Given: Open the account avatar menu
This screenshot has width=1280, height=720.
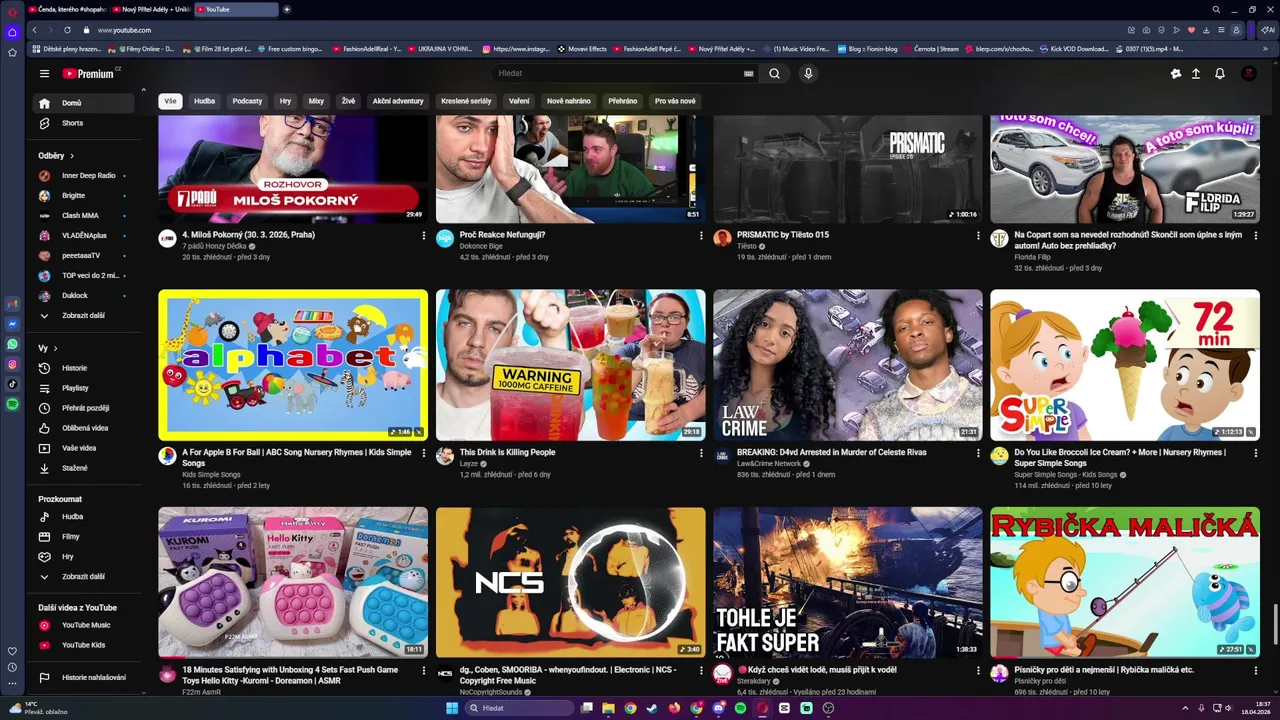Looking at the screenshot, I should (x=1248, y=73).
